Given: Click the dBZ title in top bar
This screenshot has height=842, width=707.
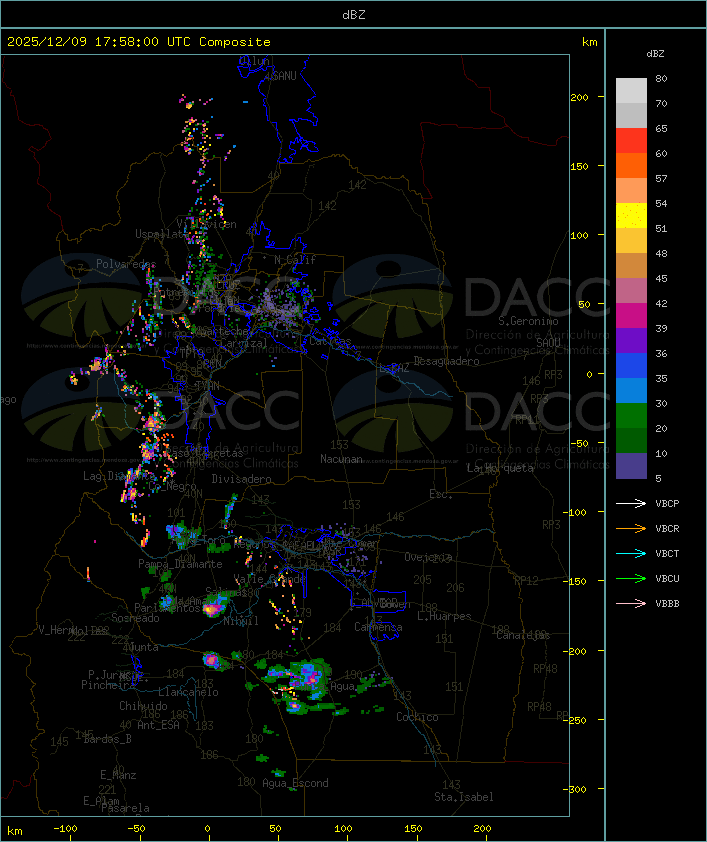Looking at the screenshot, I should tap(354, 14).
